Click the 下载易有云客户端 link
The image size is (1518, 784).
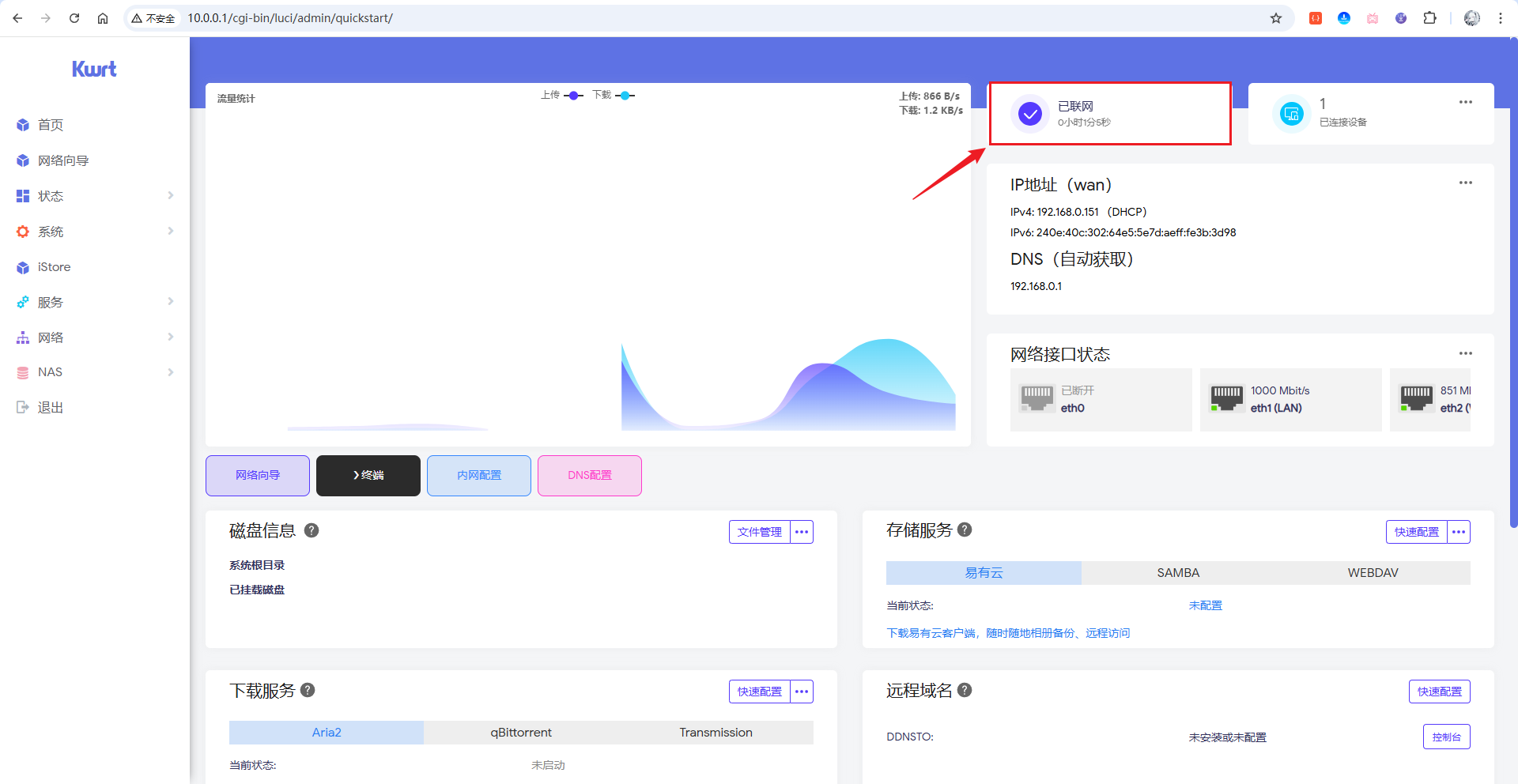tap(1008, 633)
